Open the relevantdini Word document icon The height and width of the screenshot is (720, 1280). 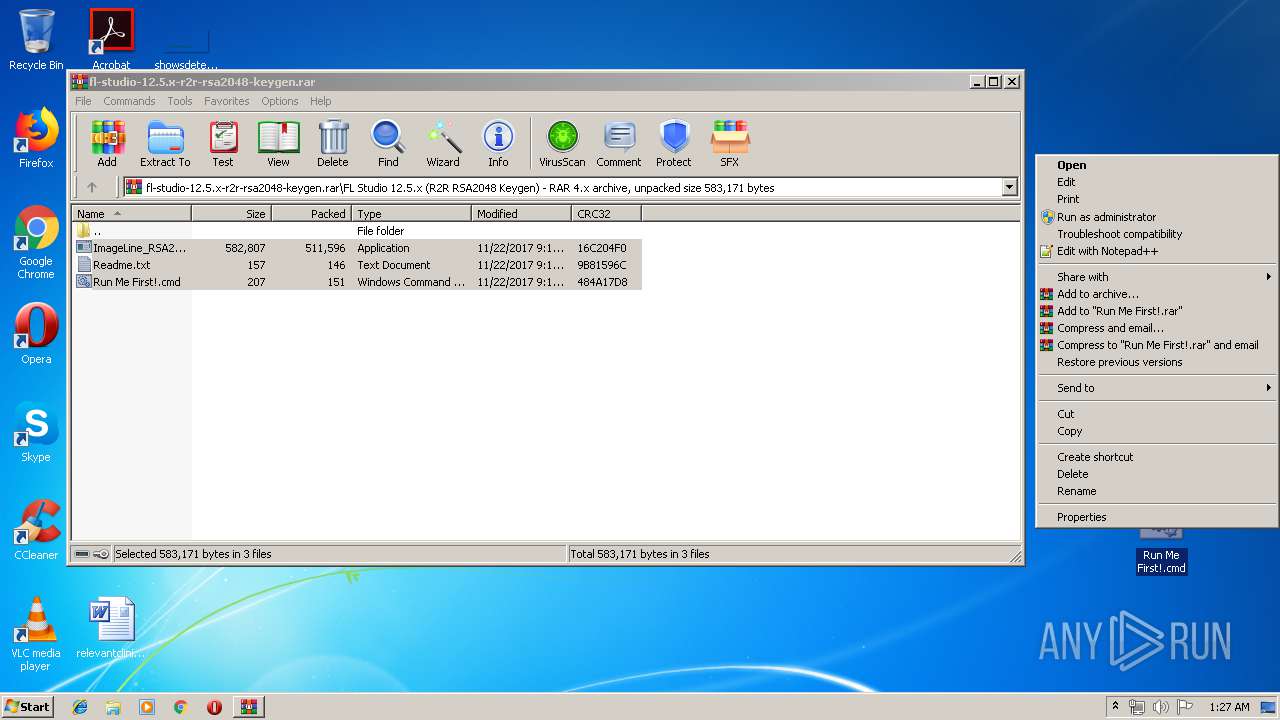(x=111, y=628)
